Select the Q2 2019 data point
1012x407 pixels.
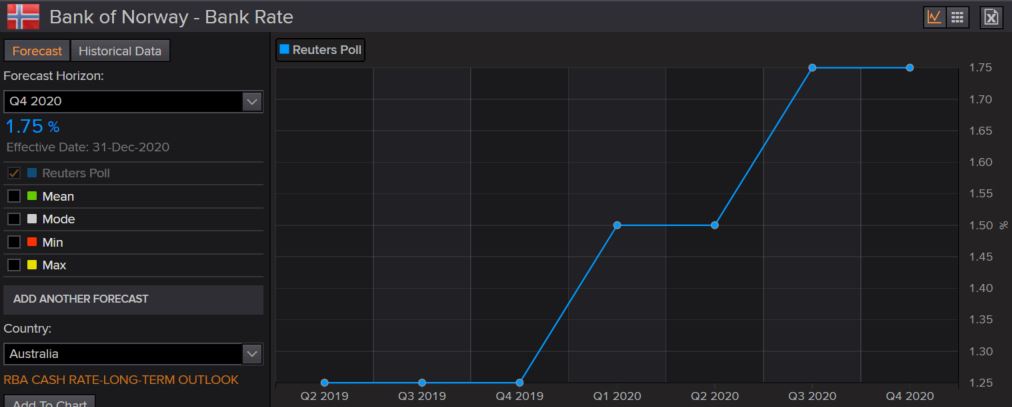(x=325, y=382)
